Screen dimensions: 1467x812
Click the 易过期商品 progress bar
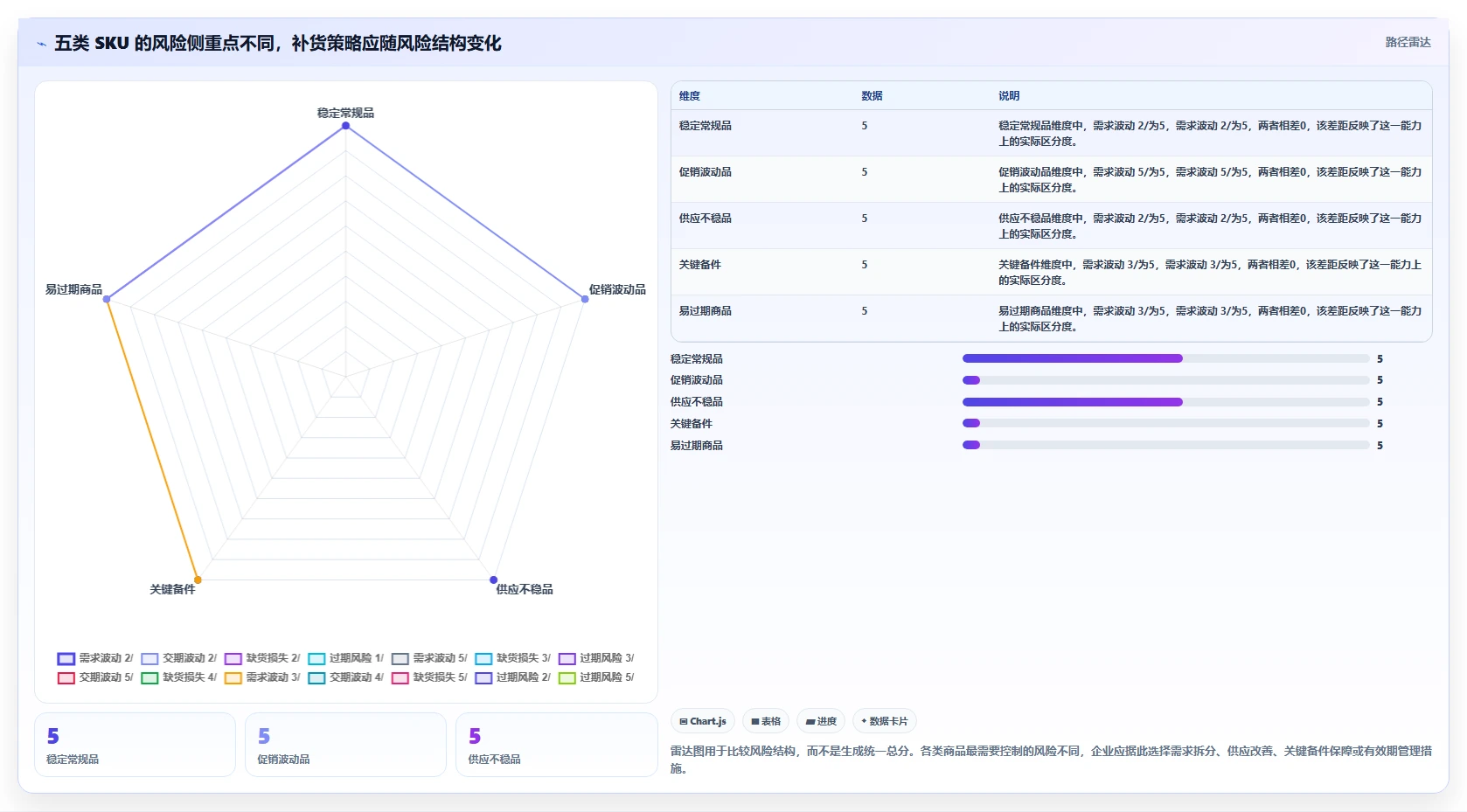[x=1165, y=445]
